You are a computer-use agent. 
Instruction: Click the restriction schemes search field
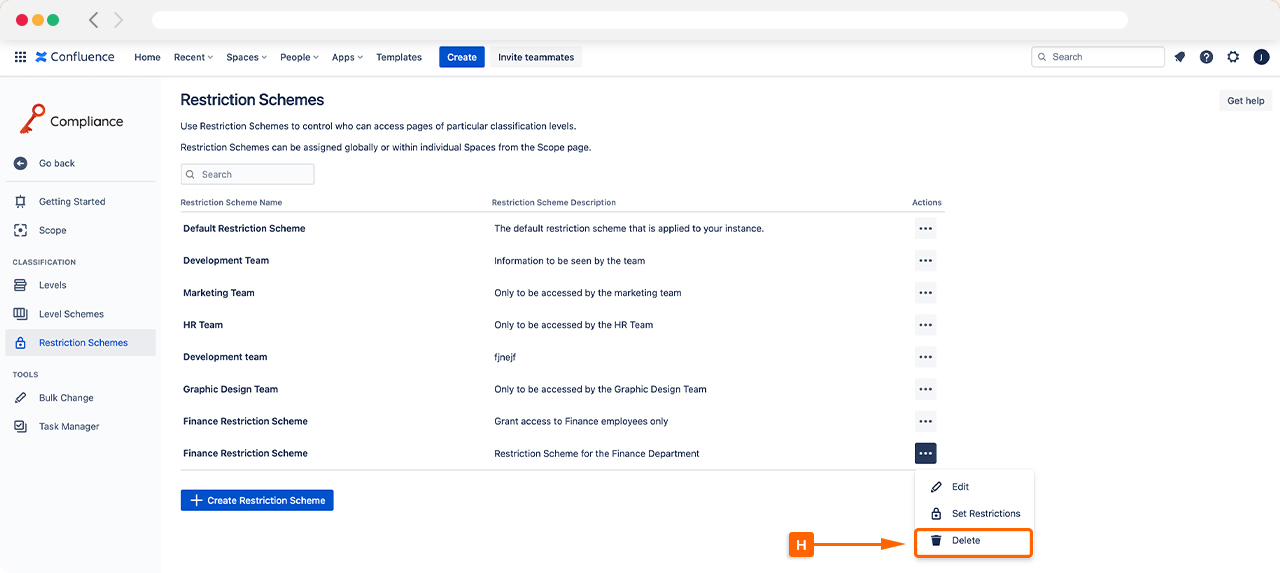click(x=247, y=174)
